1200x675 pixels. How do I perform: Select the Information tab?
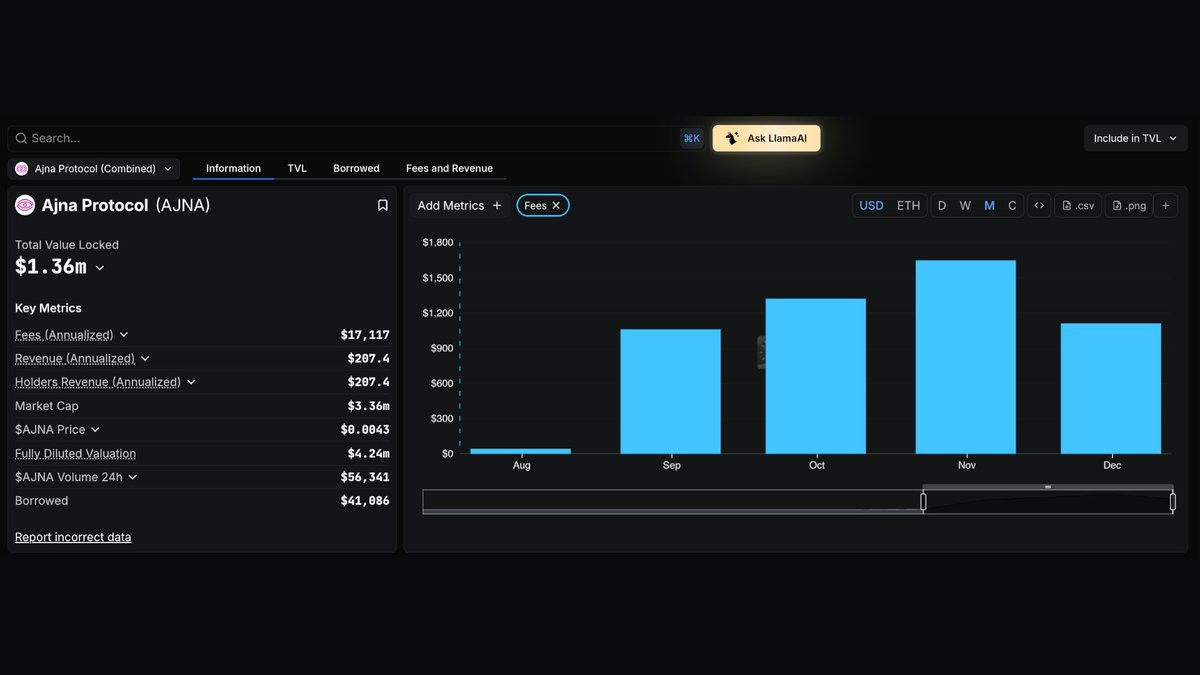(233, 168)
